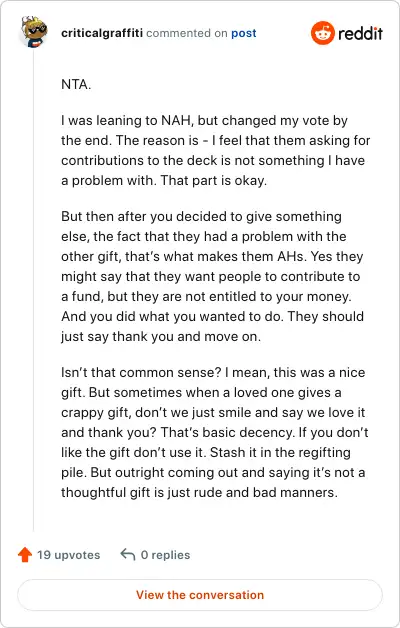Viewport: 400px width, 628px height.
Task: Click the line 'Stash it in the regifting'
Action: (x=280, y=453)
